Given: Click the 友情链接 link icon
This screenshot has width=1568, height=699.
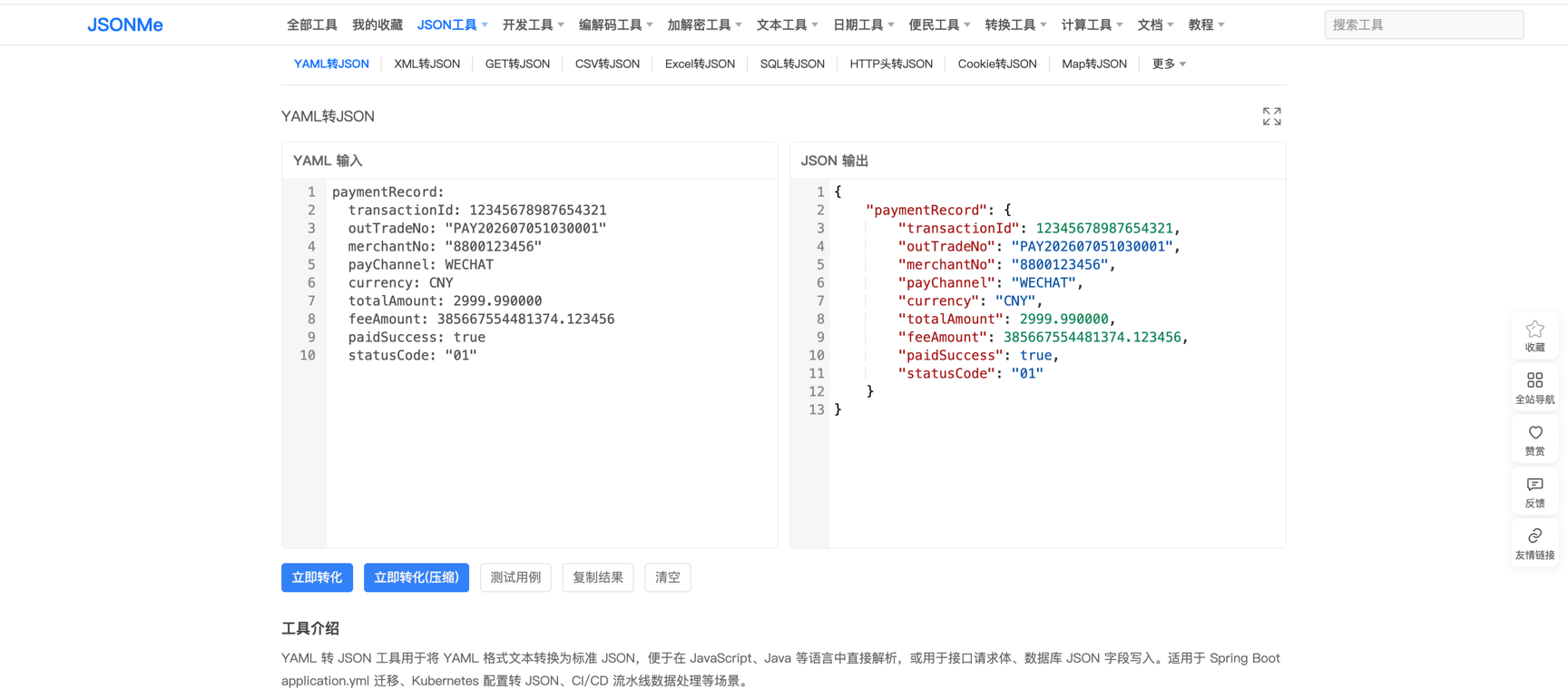Looking at the screenshot, I should (x=1534, y=543).
